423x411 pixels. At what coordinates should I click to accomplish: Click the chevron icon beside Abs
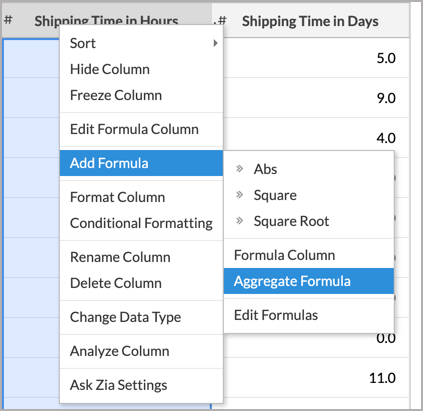click(239, 169)
